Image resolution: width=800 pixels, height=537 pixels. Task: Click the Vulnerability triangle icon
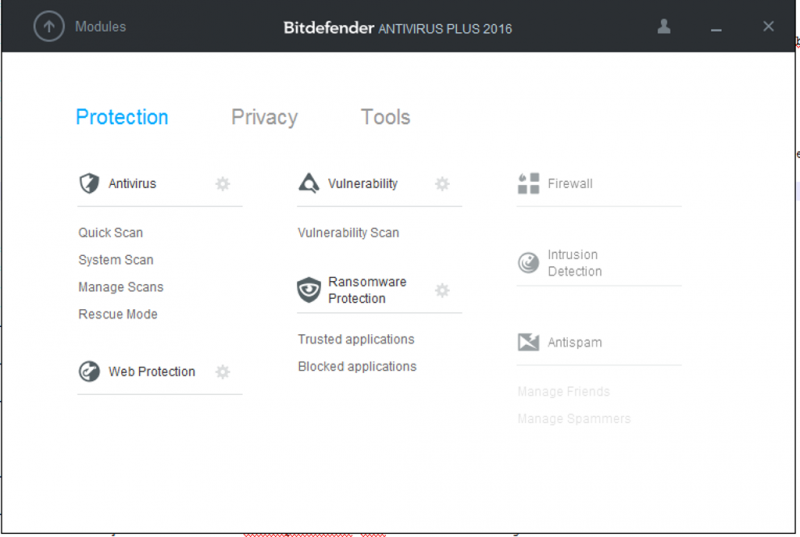[x=309, y=183]
